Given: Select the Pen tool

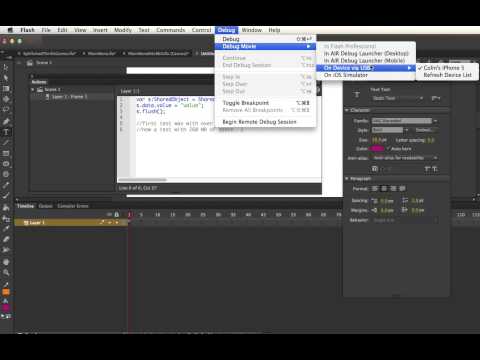Looking at the screenshot, I should click(6, 121).
